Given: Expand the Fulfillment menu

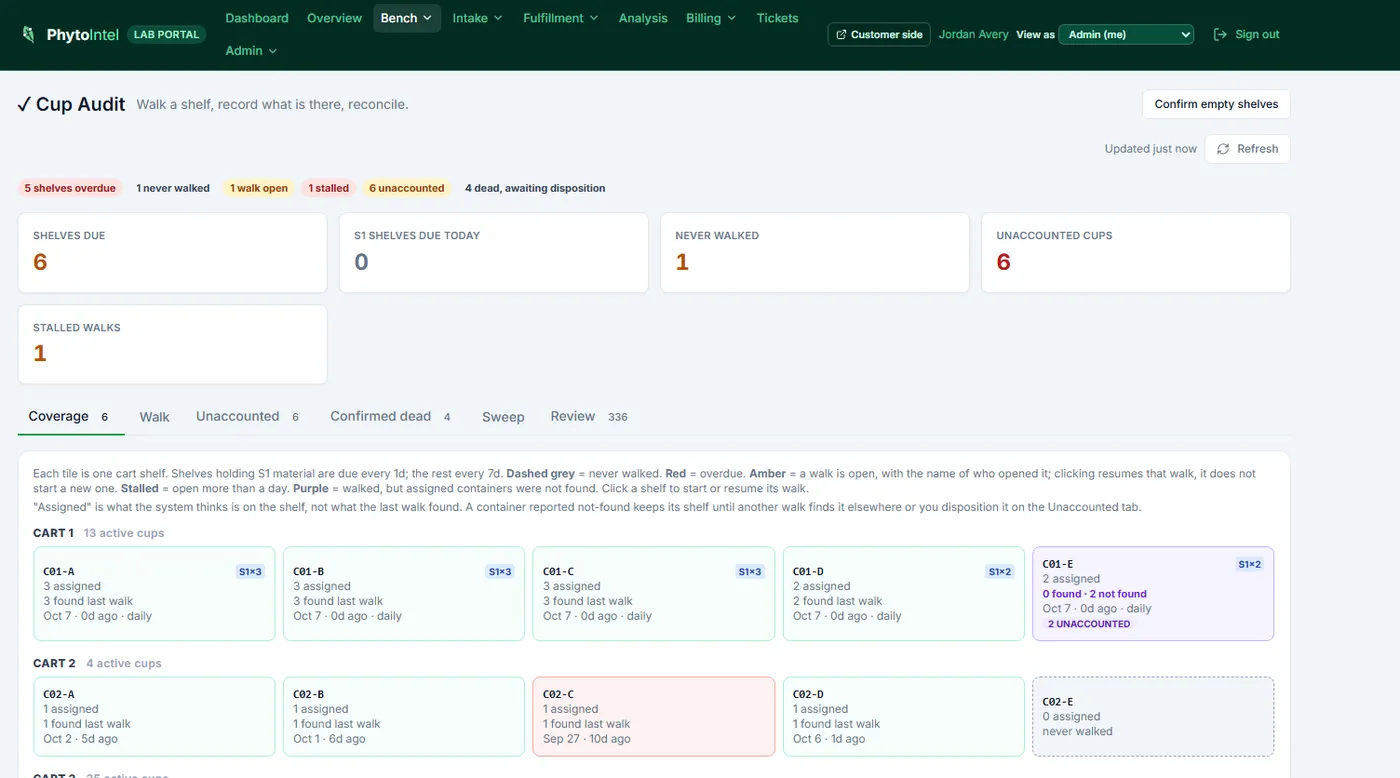Looking at the screenshot, I should pos(561,18).
